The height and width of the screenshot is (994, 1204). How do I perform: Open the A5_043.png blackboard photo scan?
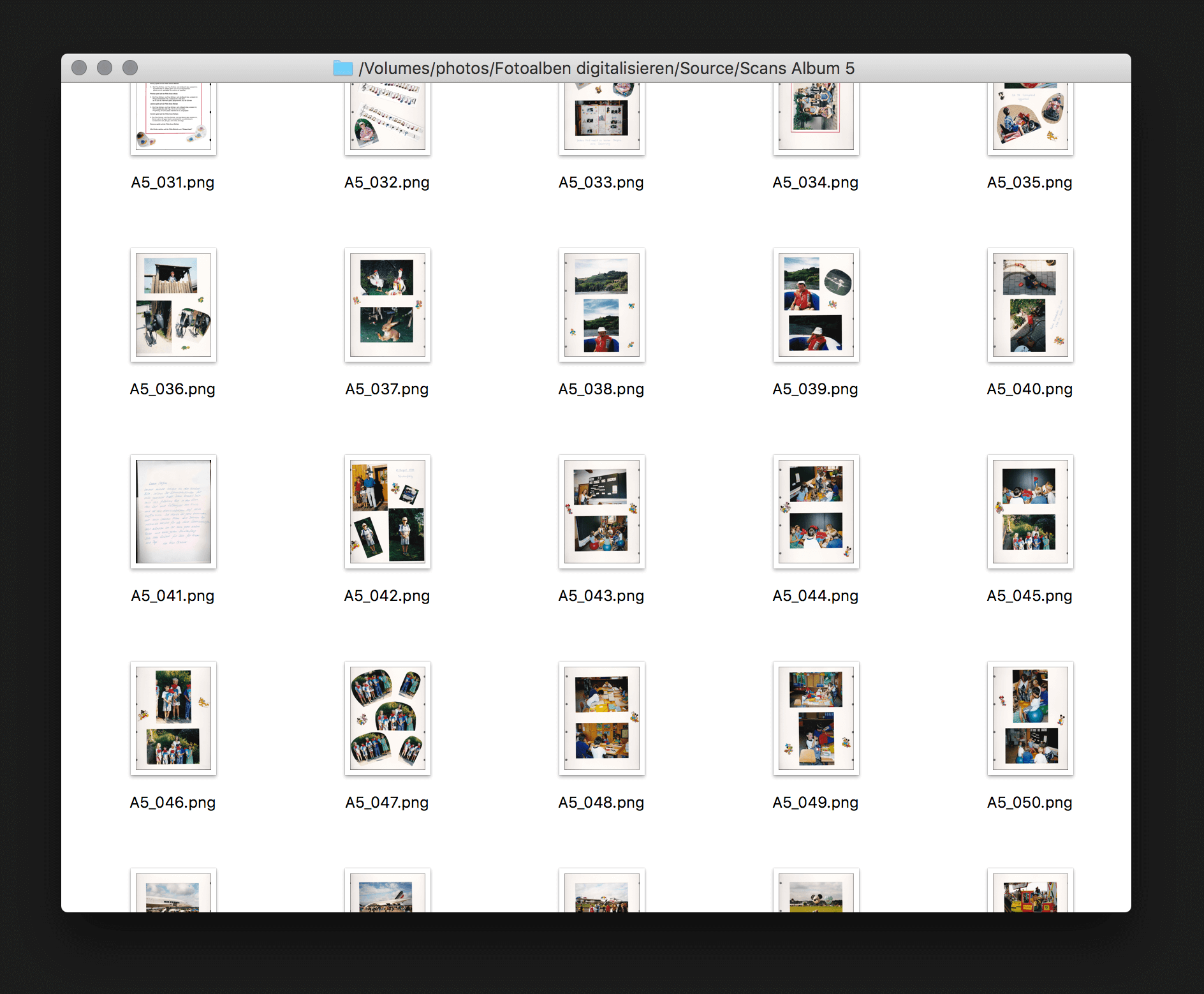[x=601, y=512]
